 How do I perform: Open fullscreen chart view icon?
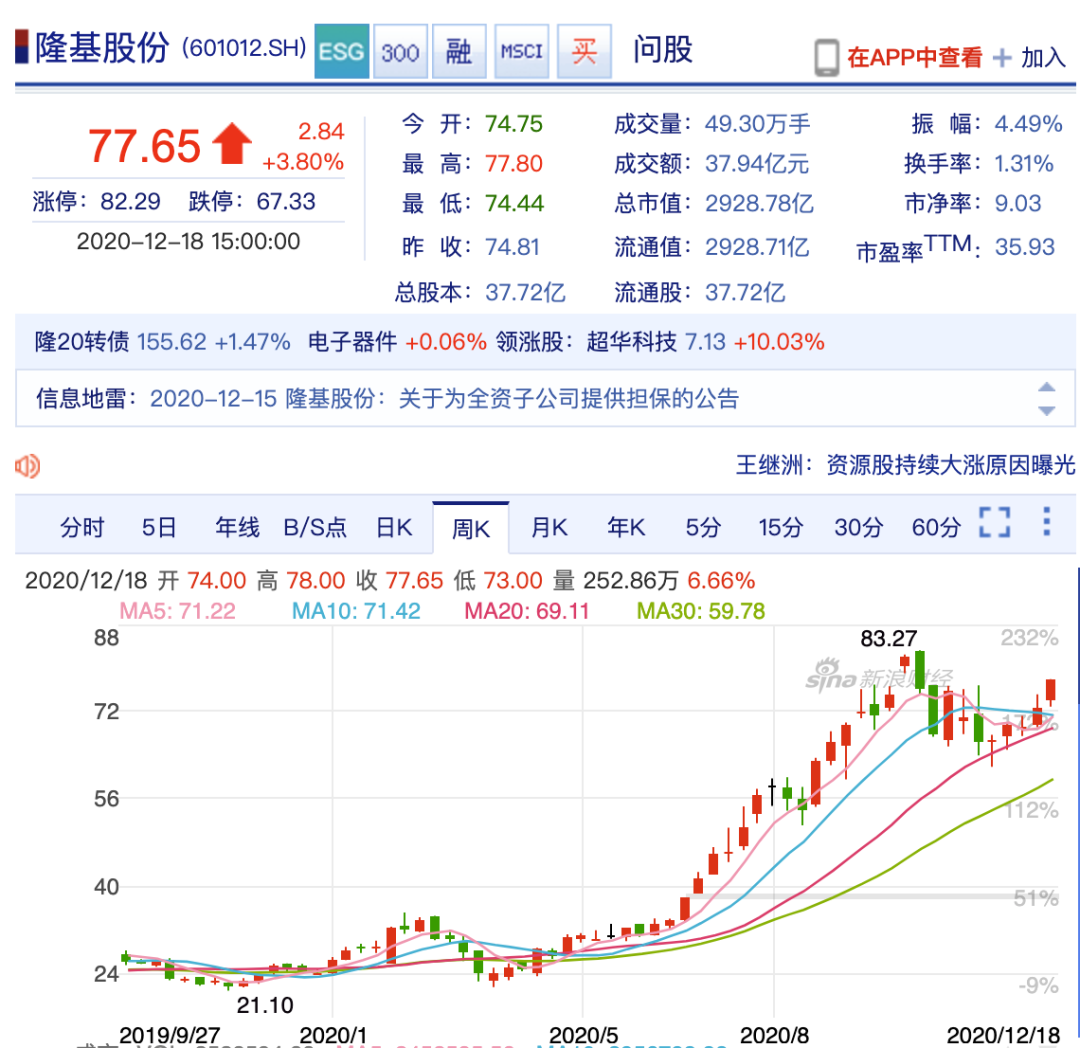coord(995,522)
